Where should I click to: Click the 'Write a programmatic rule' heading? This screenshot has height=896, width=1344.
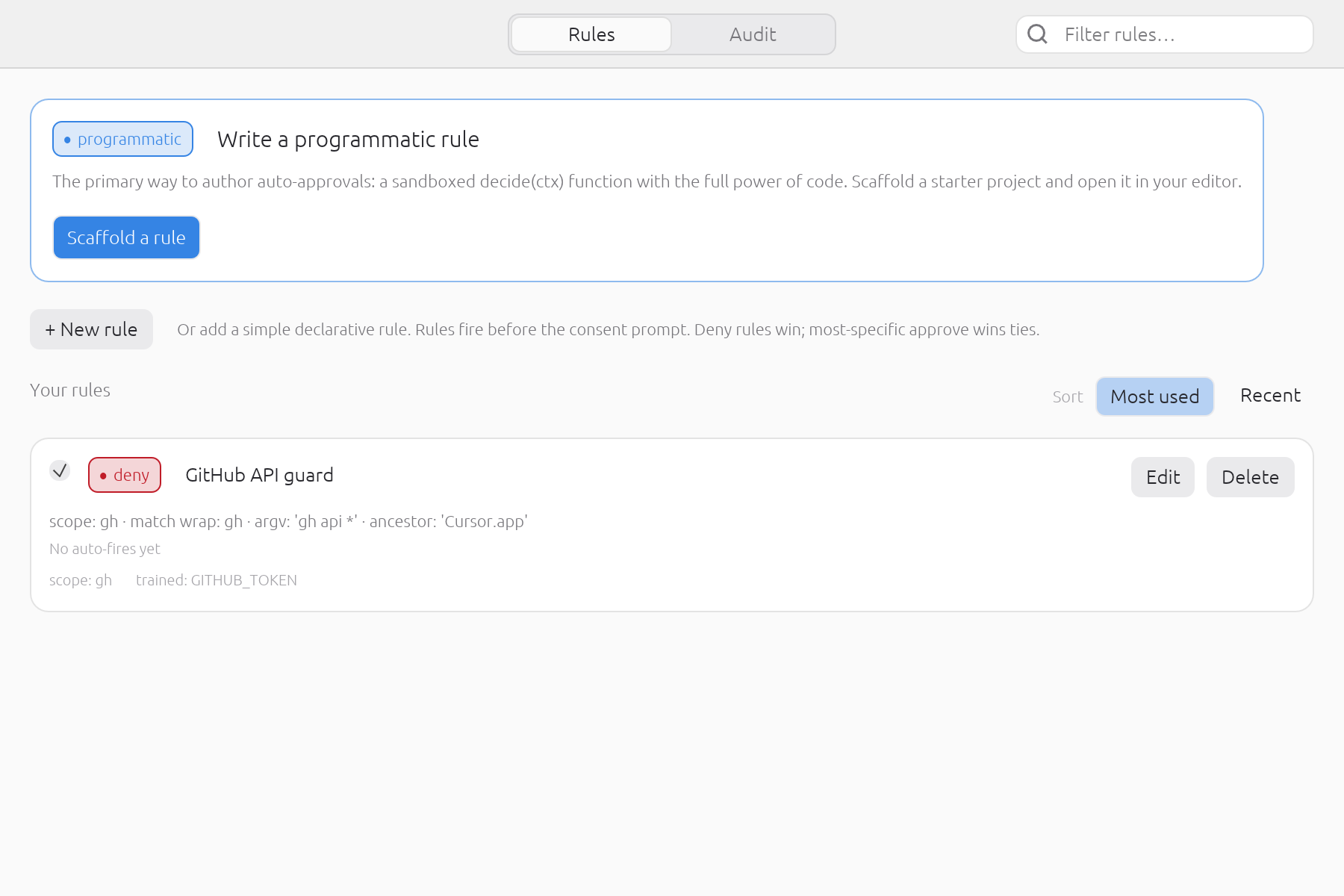(x=348, y=140)
